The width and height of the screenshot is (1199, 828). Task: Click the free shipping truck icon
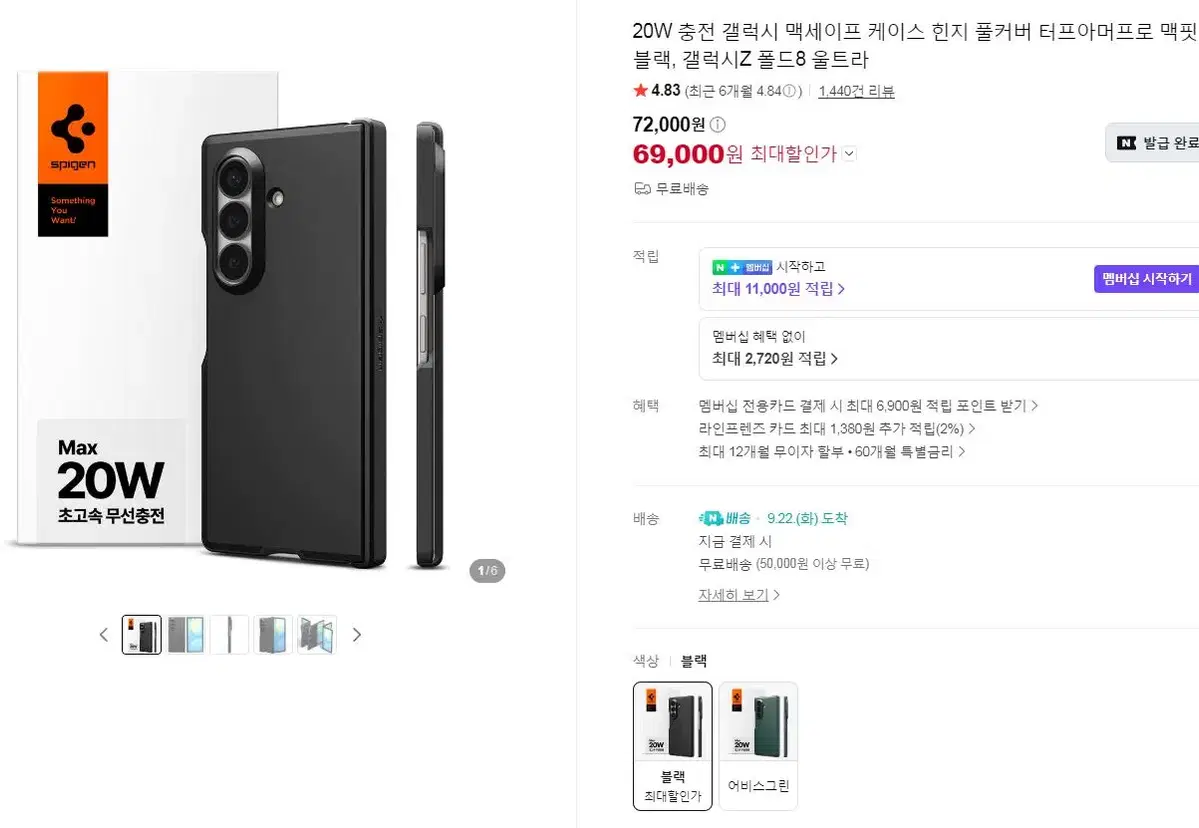[x=642, y=188]
